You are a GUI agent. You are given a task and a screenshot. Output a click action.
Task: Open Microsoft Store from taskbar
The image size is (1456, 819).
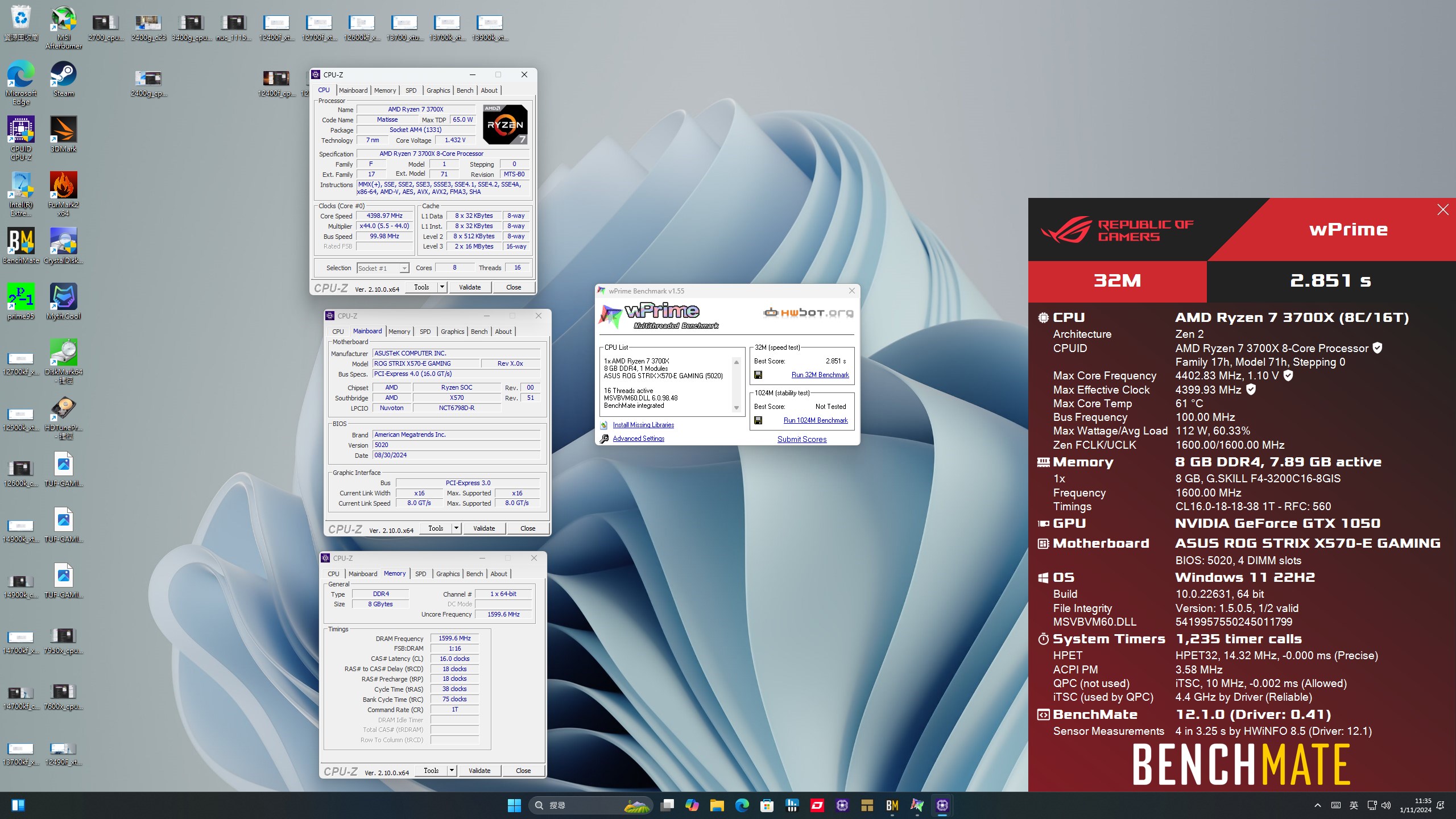[x=767, y=805]
